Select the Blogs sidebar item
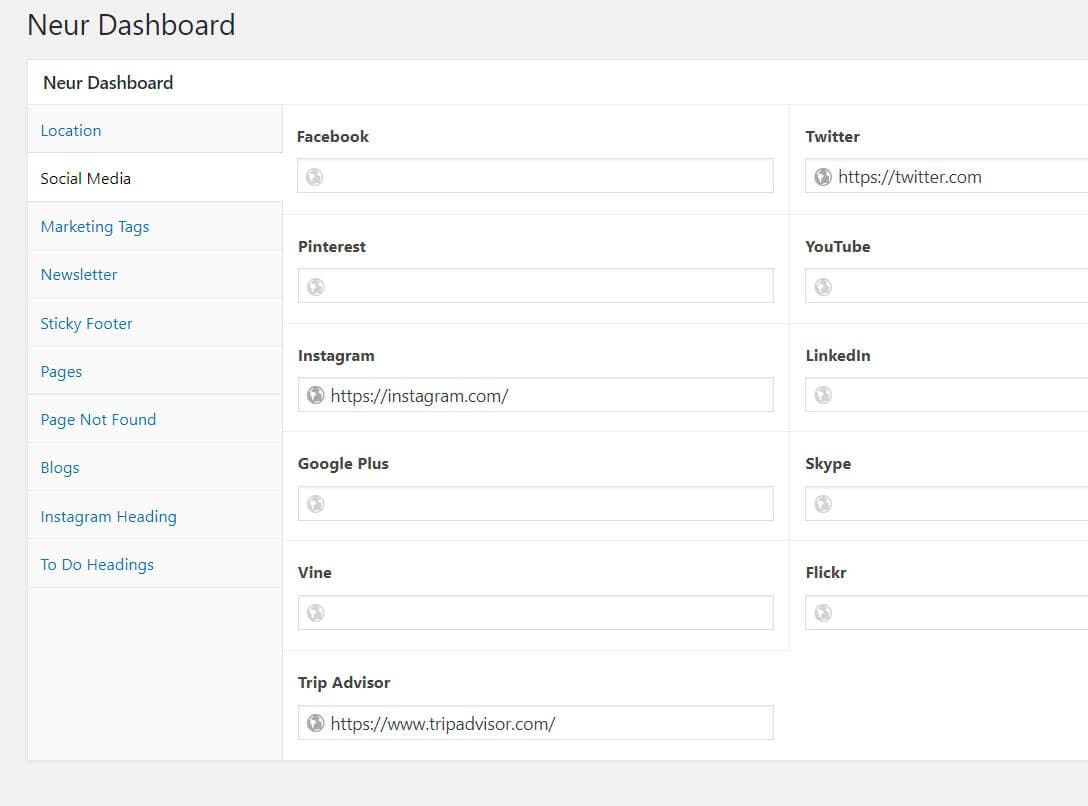Image resolution: width=1088 pixels, height=806 pixels. click(60, 467)
